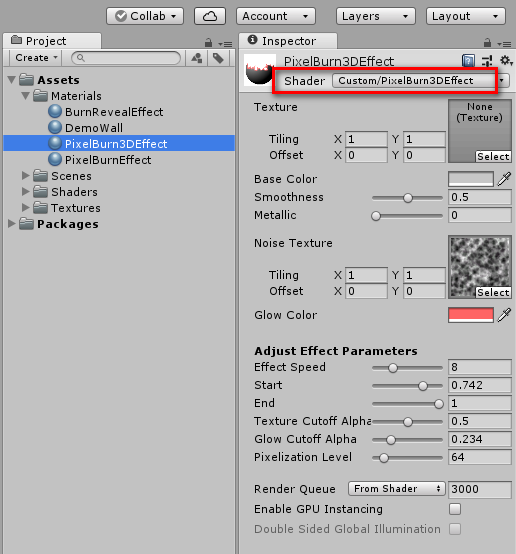Open the Base Color swatch

pos(471,179)
